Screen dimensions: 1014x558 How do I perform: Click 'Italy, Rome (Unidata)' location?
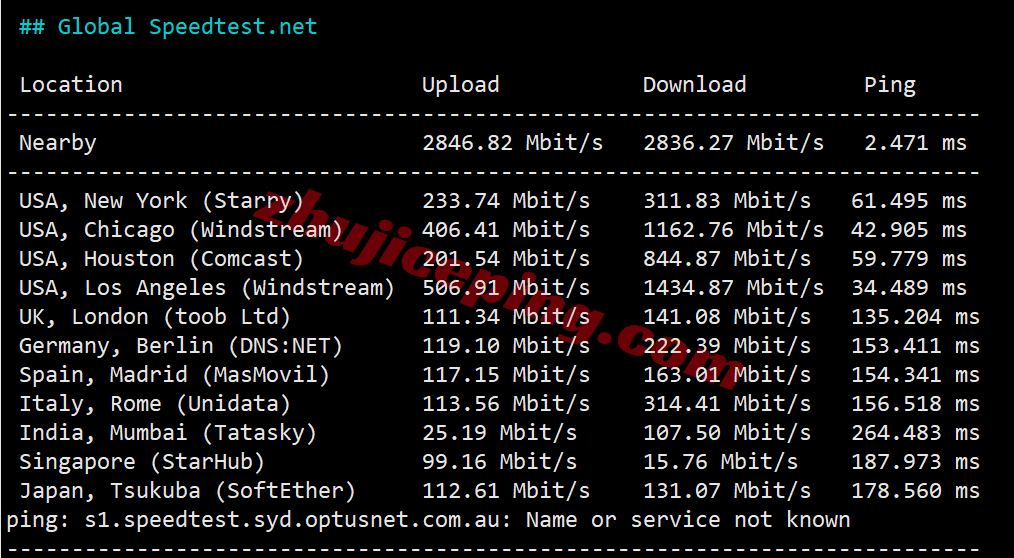155,404
